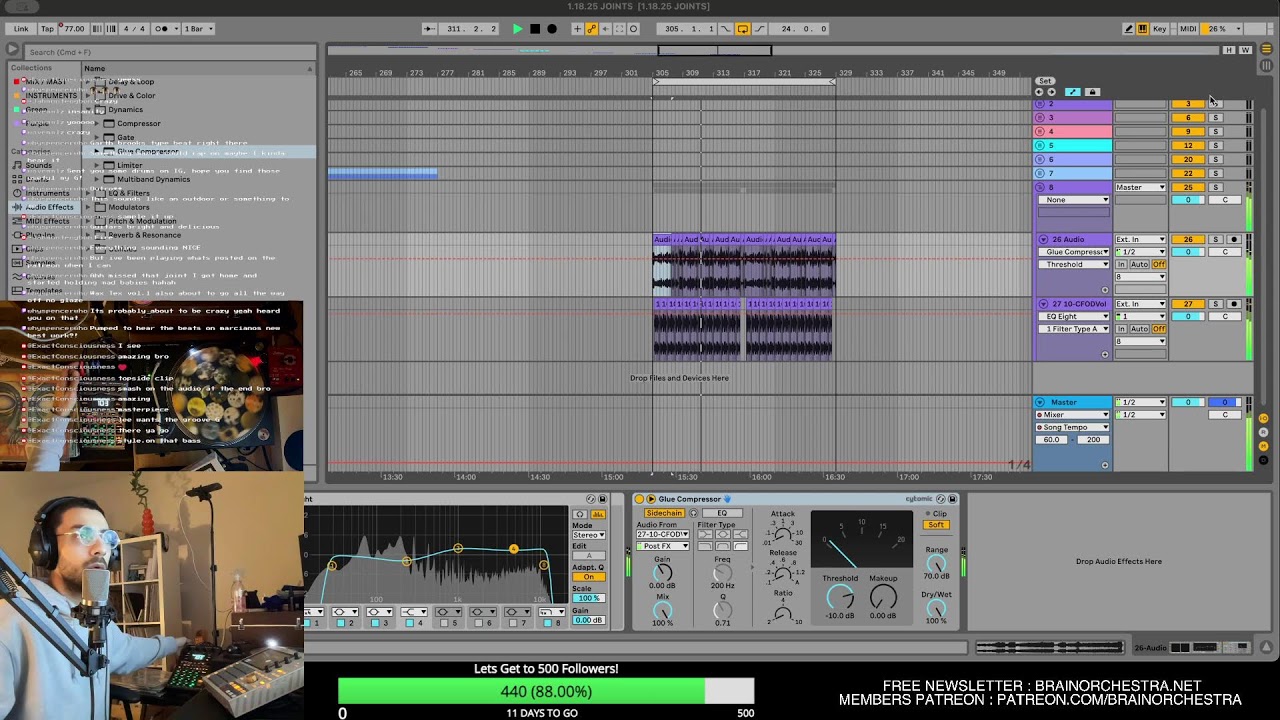Image resolution: width=1280 pixels, height=720 pixels.
Task: Open the EQ Eight device chooser on track 27
Action: (1073, 316)
